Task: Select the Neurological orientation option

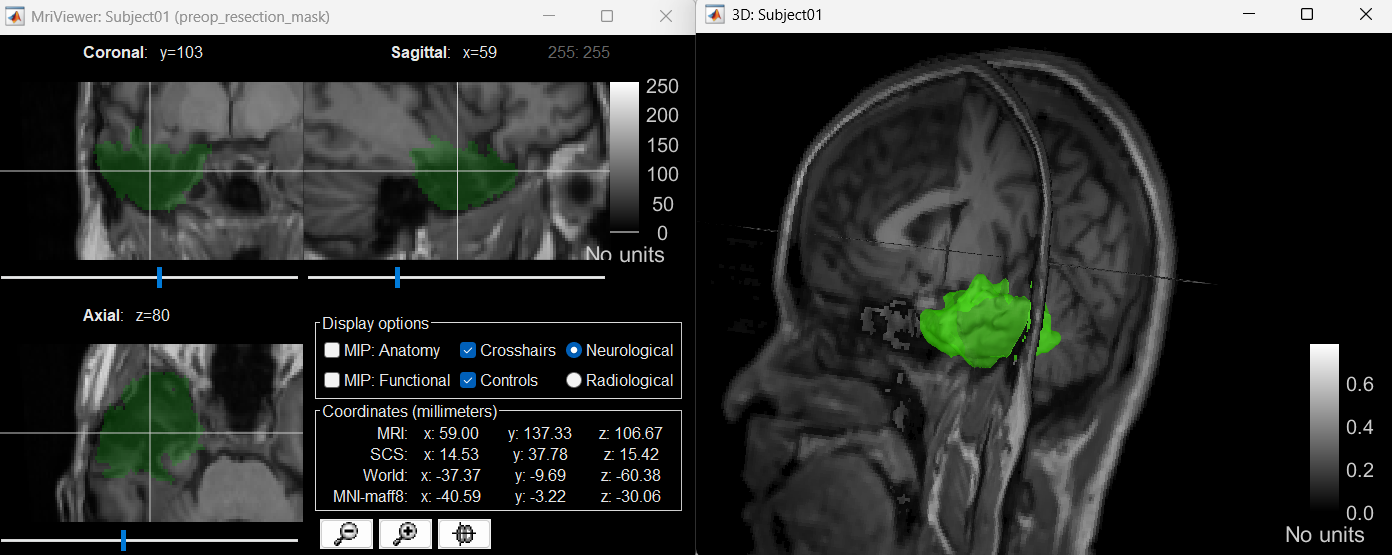Action: coord(574,351)
